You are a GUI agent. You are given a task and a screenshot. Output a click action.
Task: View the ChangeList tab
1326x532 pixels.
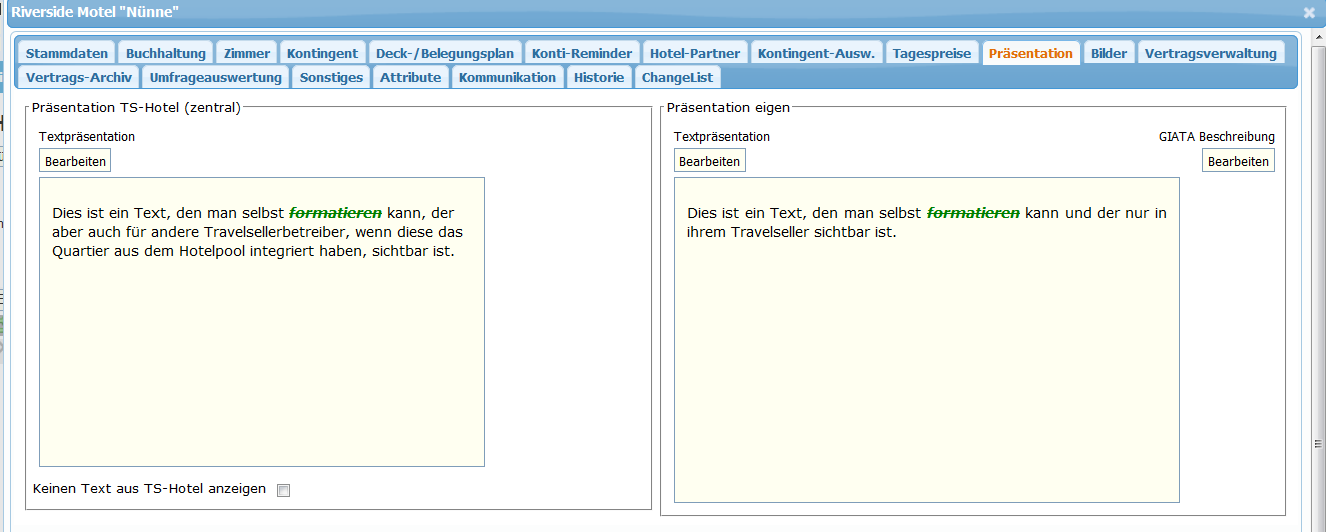pyautogui.click(x=677, y=77)
